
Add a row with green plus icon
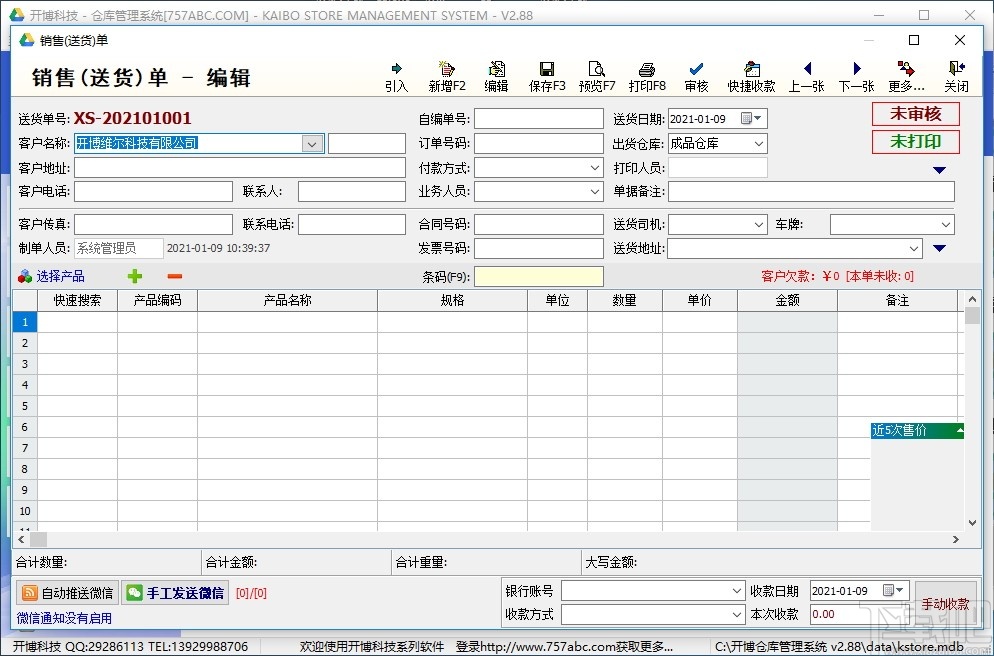134,276
